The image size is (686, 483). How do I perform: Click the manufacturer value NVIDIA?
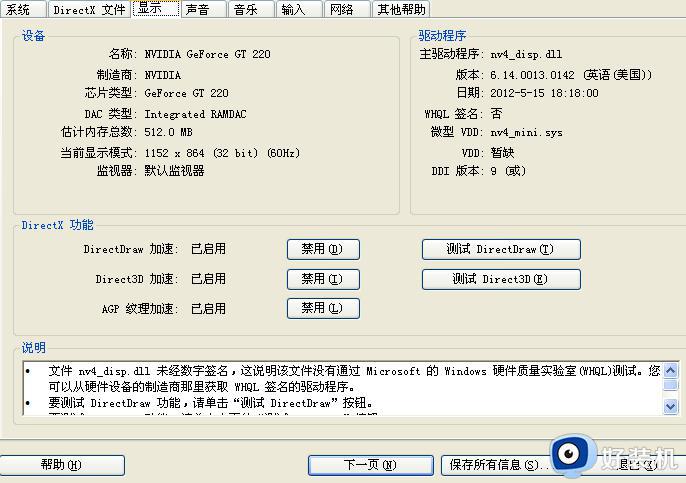click(163, 75)
